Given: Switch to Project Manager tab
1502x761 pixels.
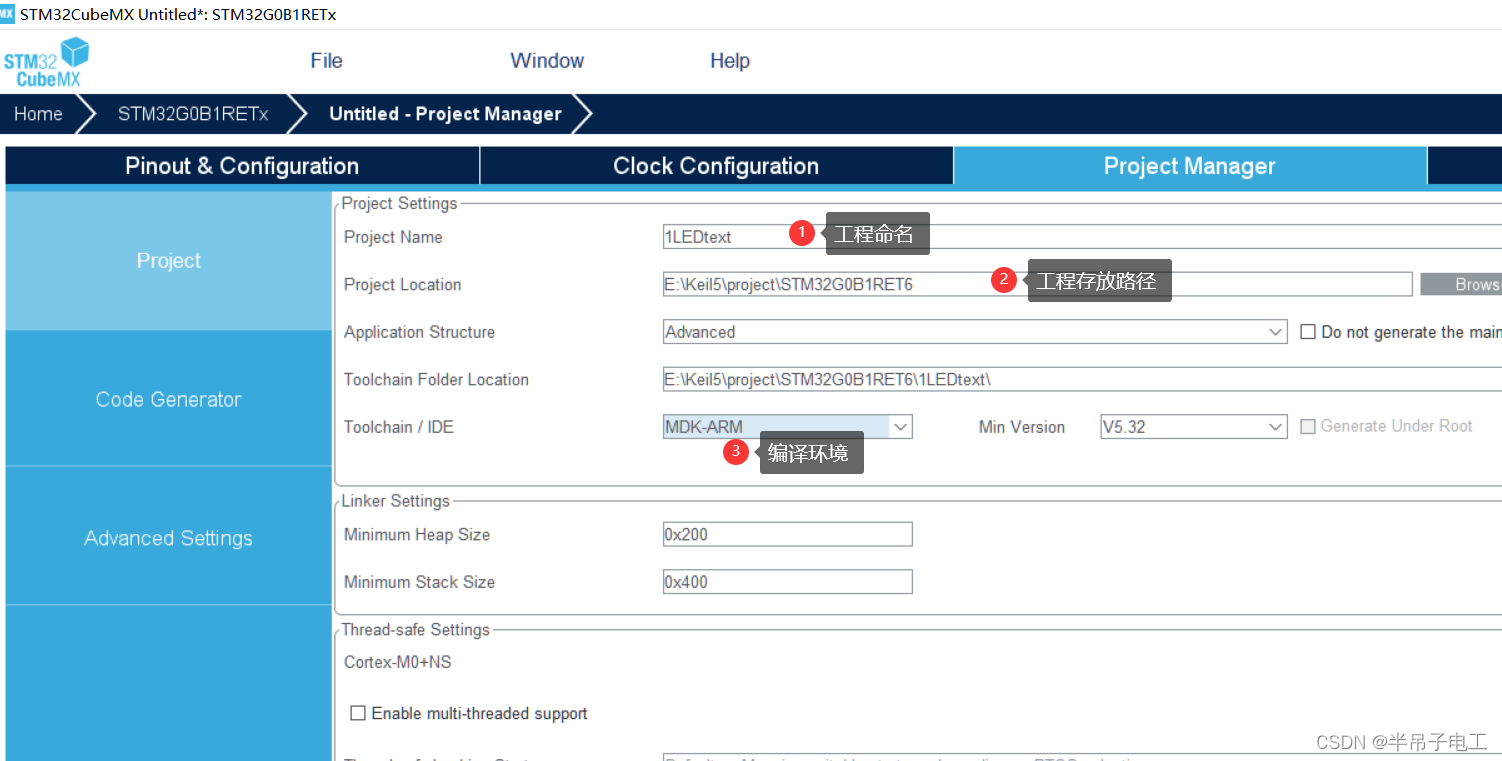Looking at the screenshot, I should 1190,166.
